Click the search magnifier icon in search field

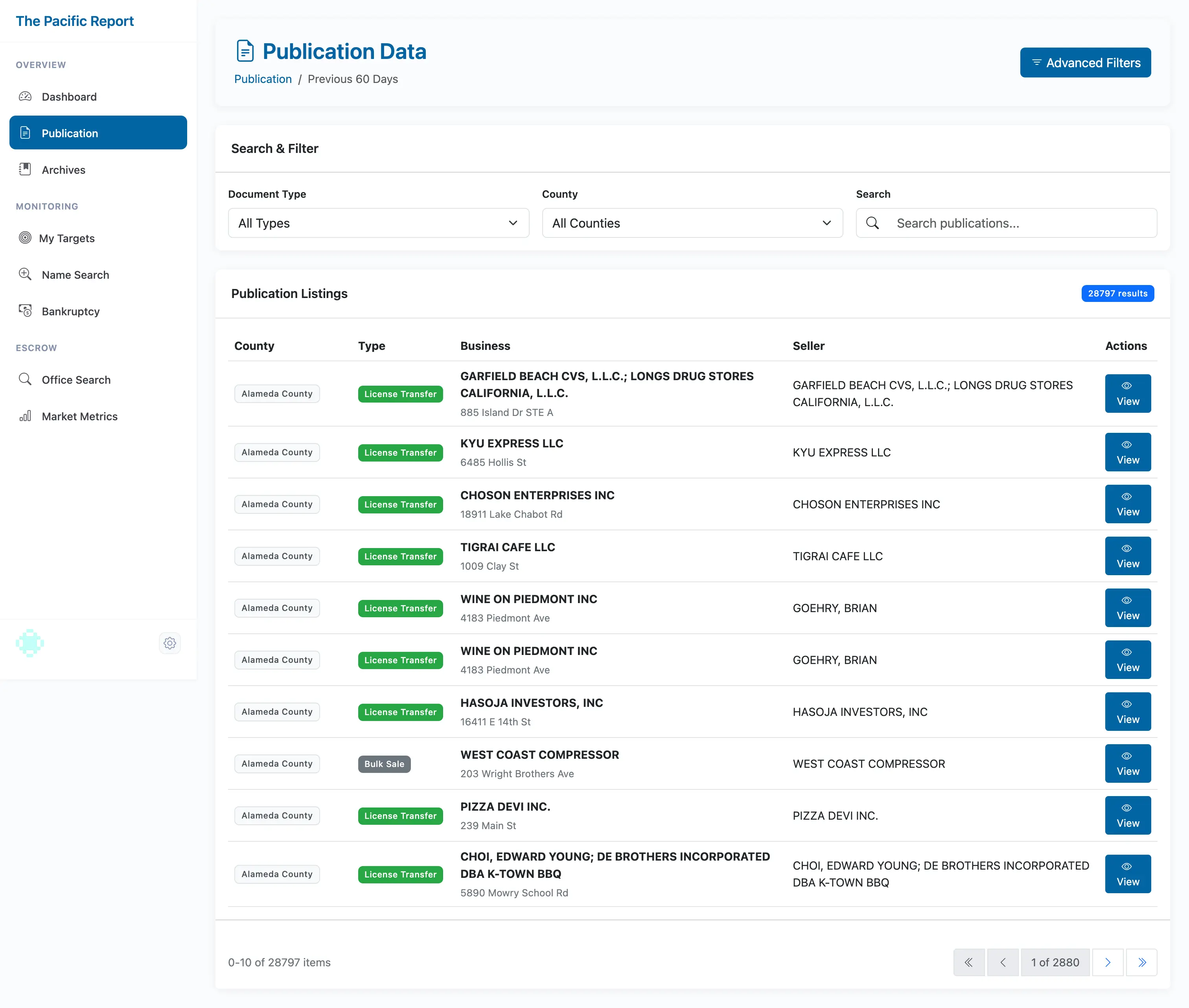pyautogui.click(x=872, y=223)
